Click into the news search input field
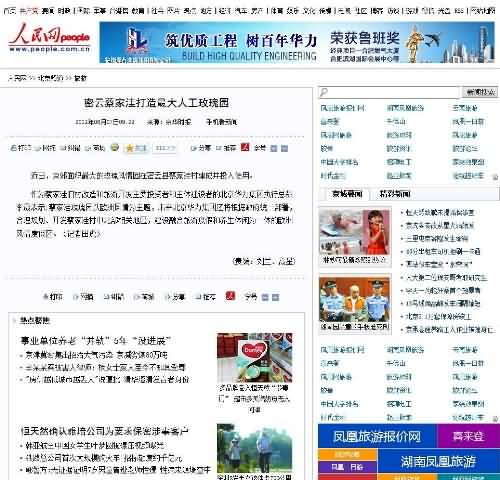 [389, 92]
